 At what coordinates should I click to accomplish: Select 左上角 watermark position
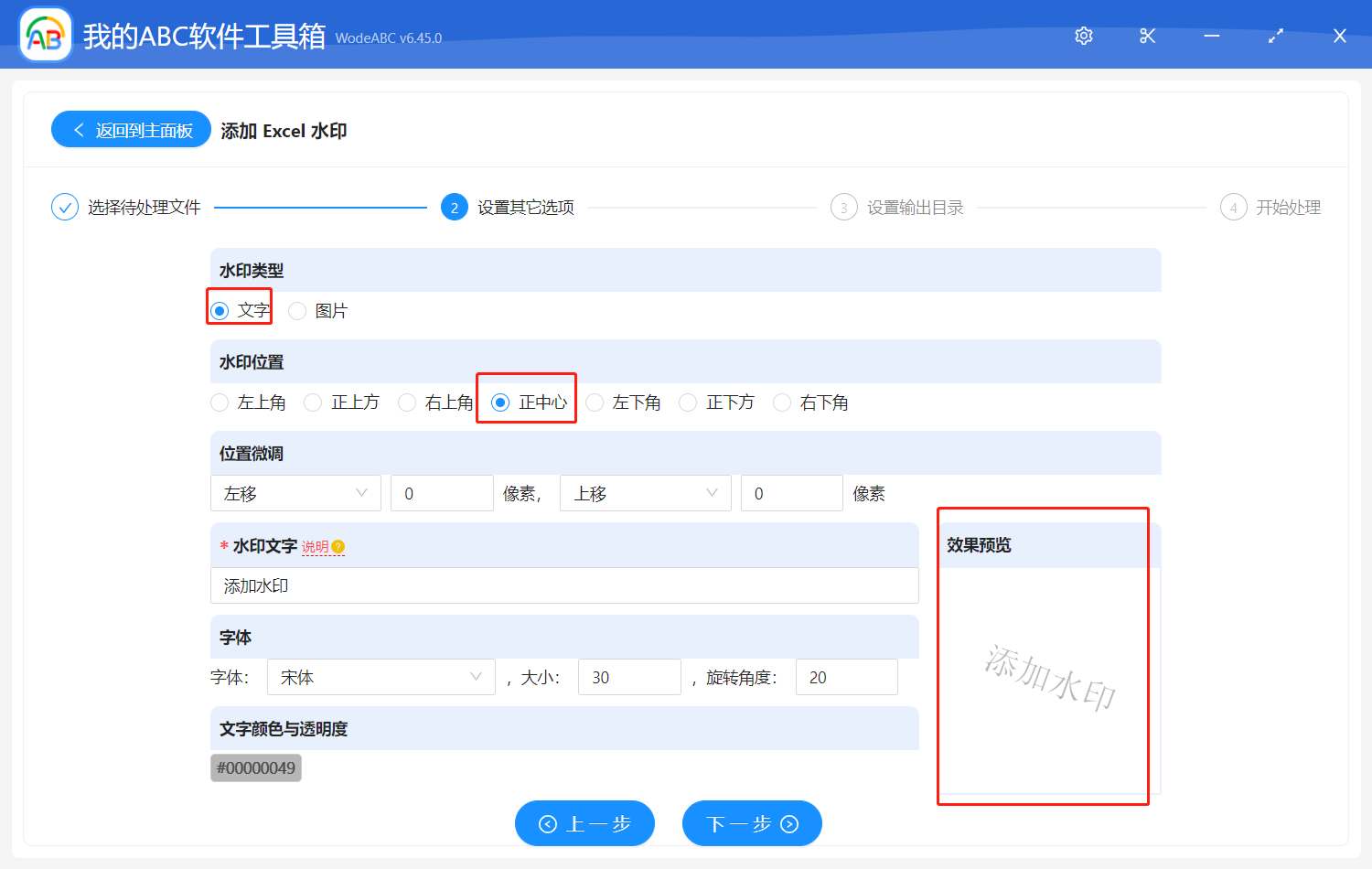pyautogui.click(x=220, y=402)
